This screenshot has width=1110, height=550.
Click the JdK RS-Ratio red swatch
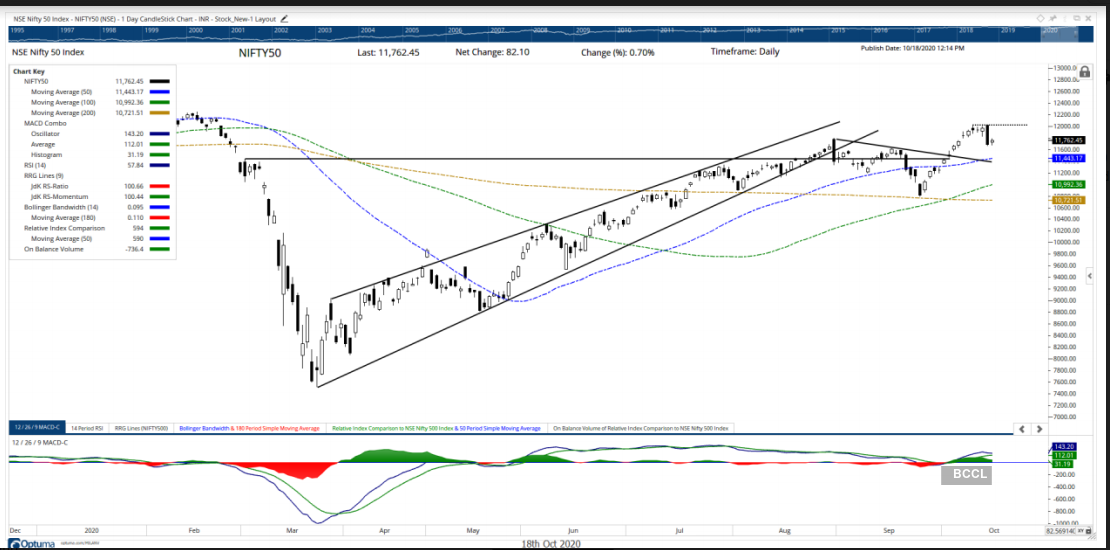pos(160,186)
